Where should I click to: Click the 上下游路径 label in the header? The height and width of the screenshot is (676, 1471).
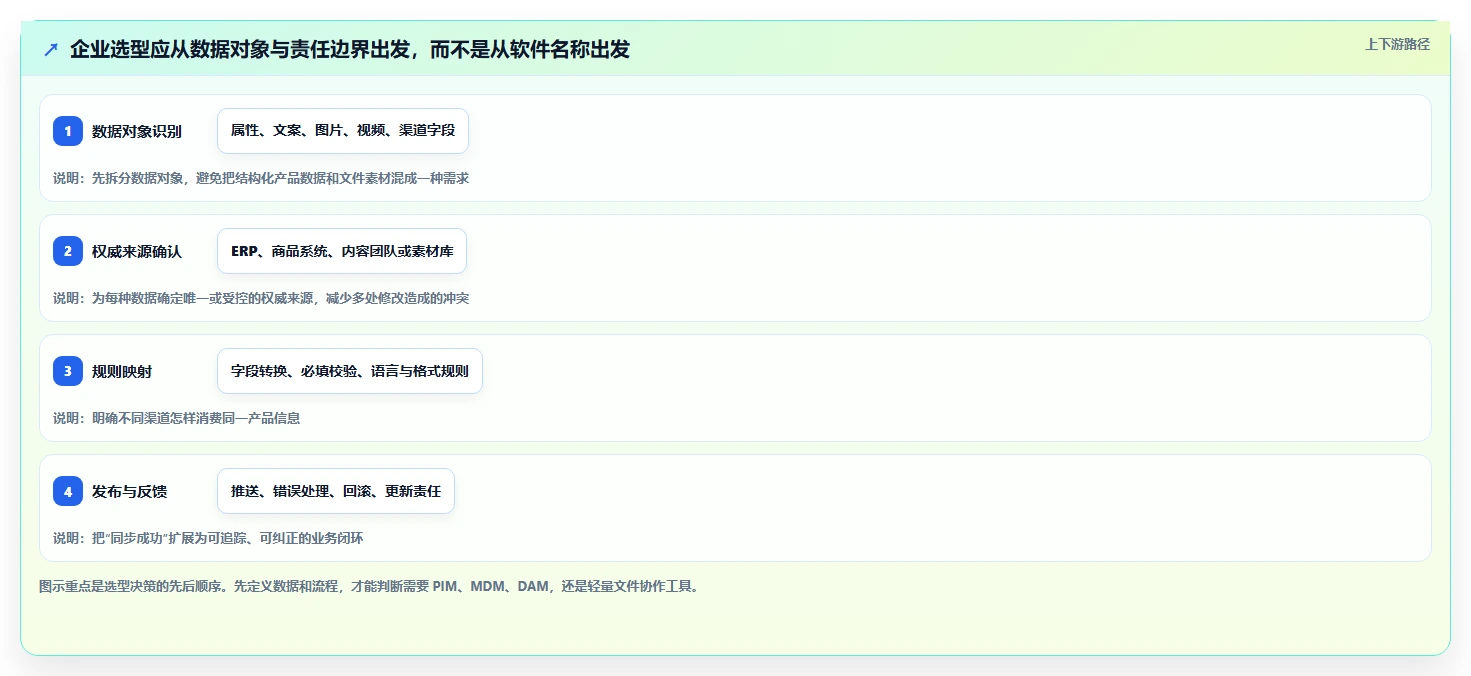coord(1398,44)
